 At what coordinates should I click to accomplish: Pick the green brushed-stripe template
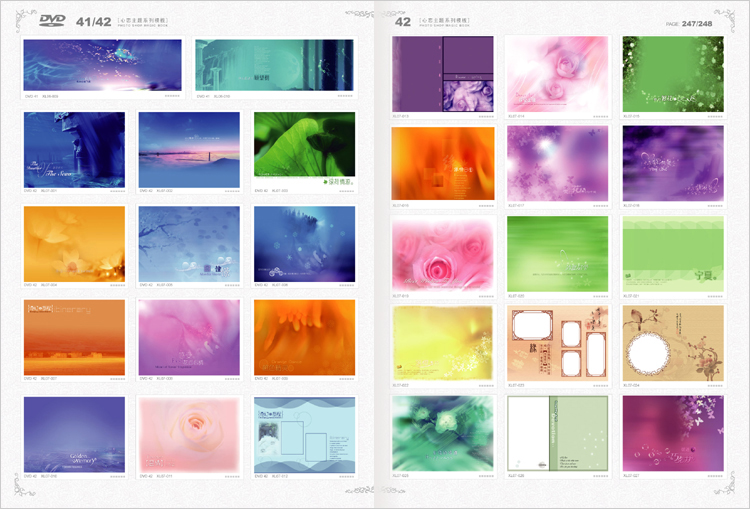point(558,254)
